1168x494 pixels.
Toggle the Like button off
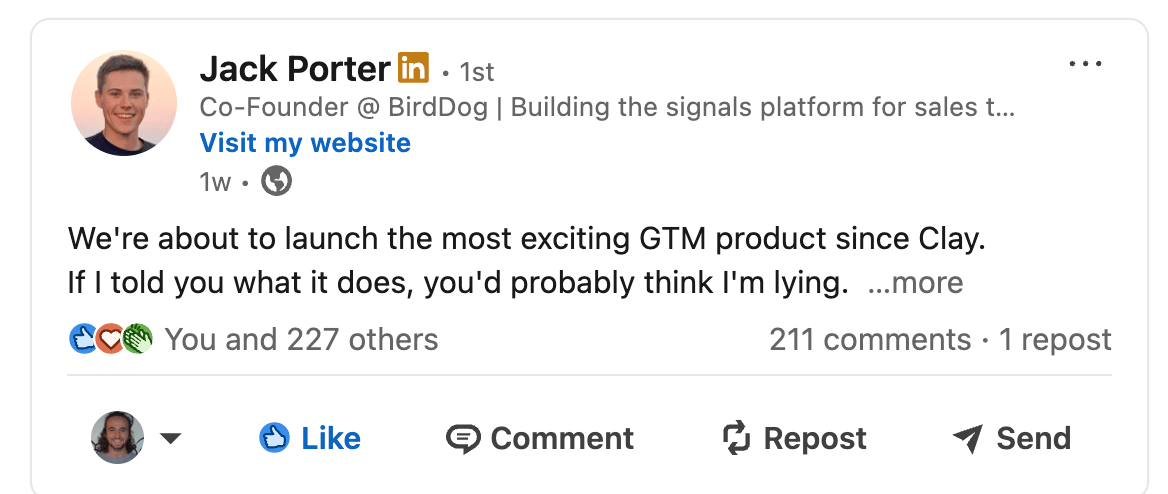pyautogui.click(x=310, y=438)
